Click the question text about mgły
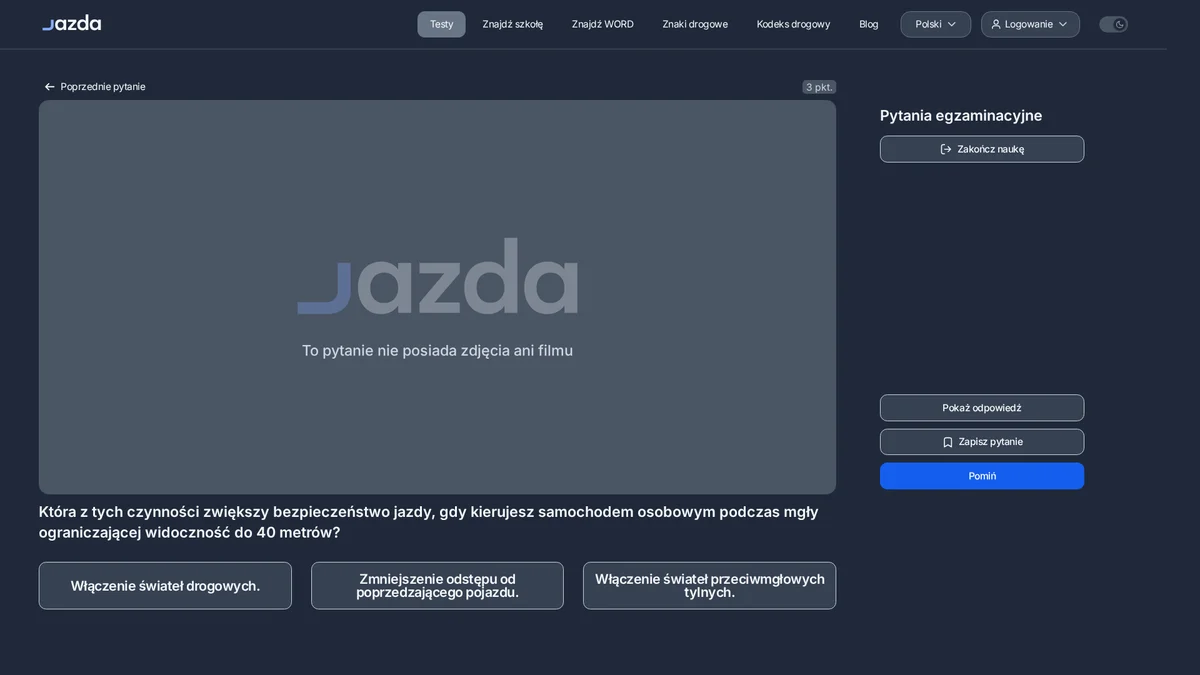Viewport: 1200px width, 675px height. 429,522
